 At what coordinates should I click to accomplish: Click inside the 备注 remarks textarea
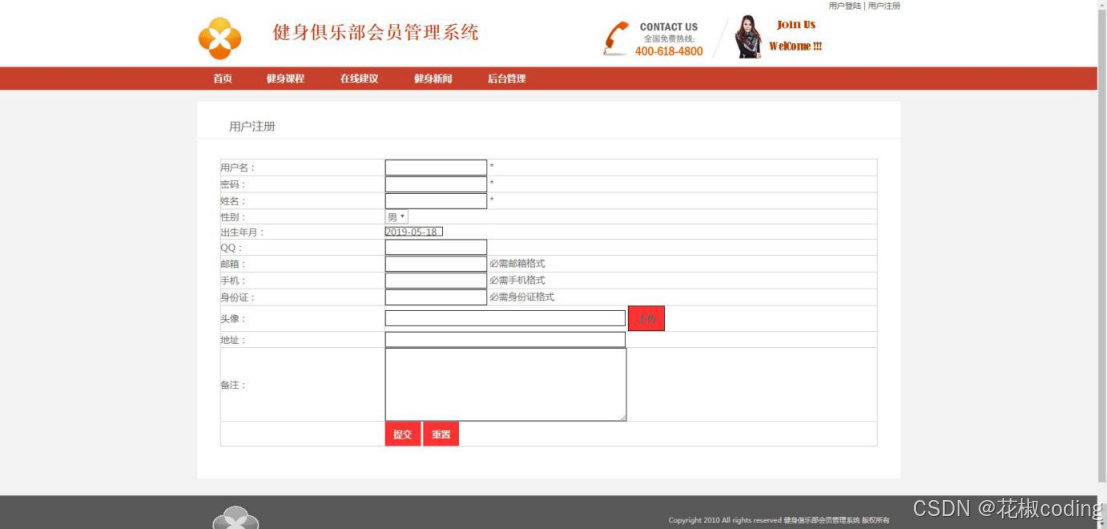tap(505, 385)
